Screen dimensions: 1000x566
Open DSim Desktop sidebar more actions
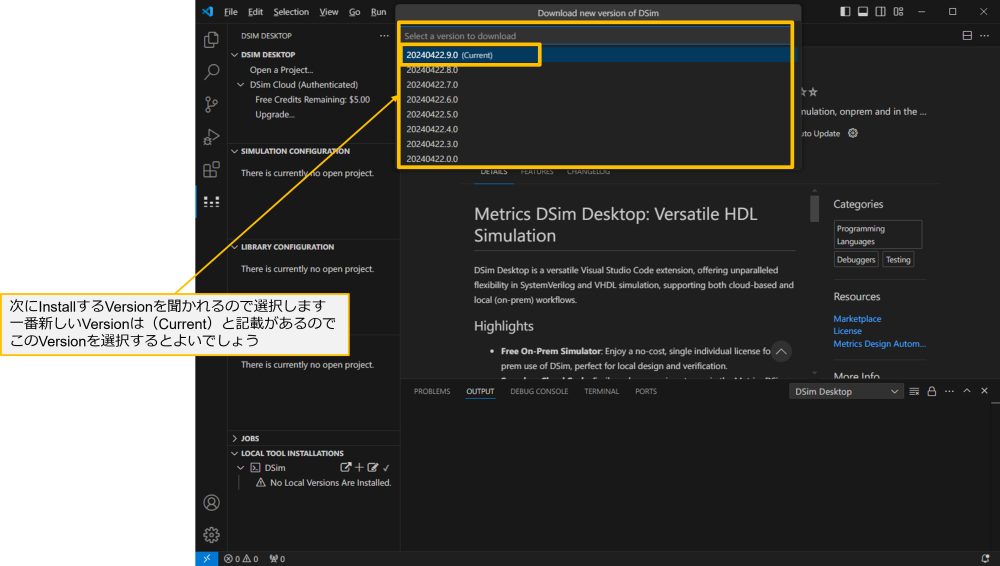(384, 36)
